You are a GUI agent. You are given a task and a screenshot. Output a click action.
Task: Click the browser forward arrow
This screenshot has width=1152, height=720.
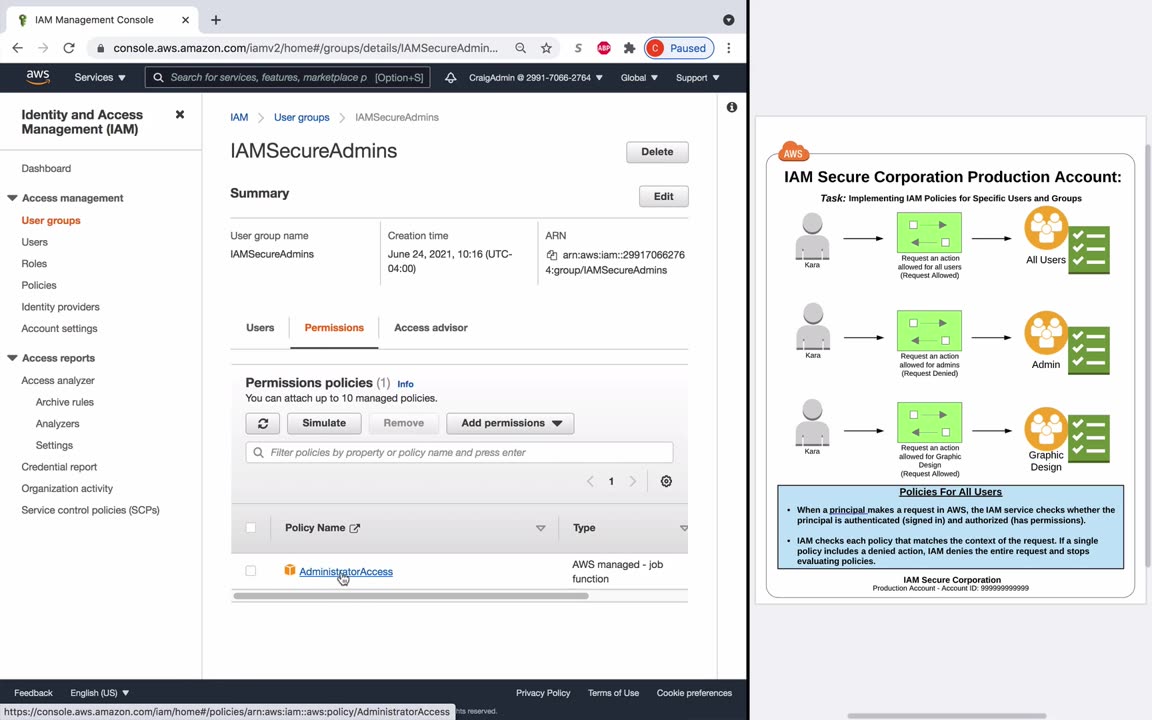tap(43, 48)
